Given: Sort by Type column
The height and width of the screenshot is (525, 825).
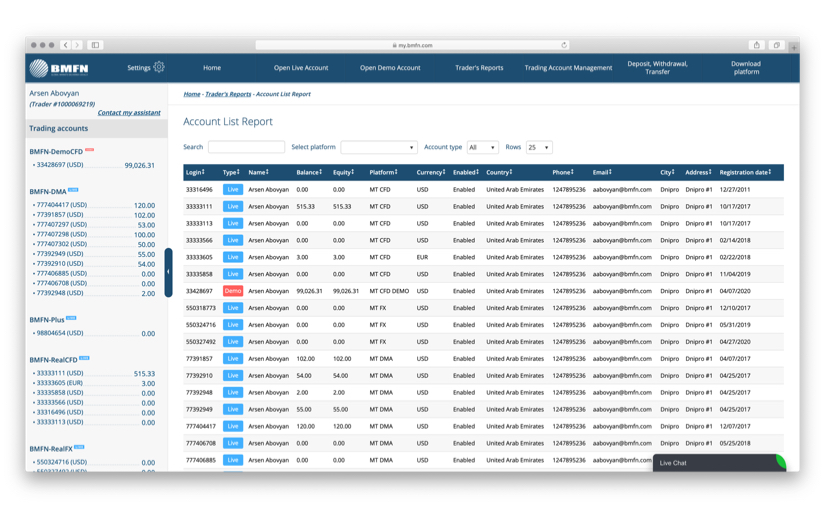Looking at the screenshot, I should click(231, 173).
